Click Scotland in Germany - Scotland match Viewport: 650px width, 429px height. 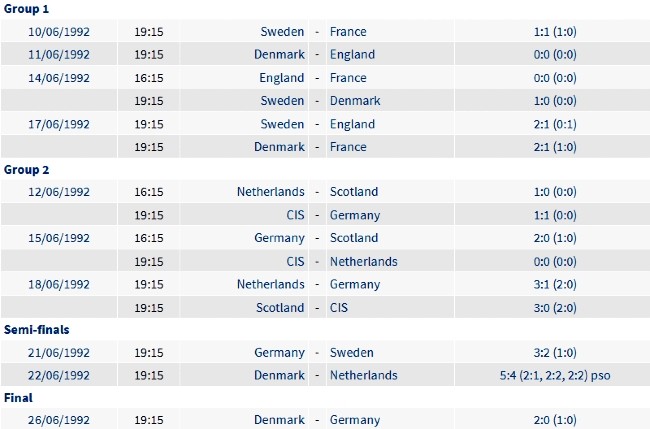coord(354,238)
